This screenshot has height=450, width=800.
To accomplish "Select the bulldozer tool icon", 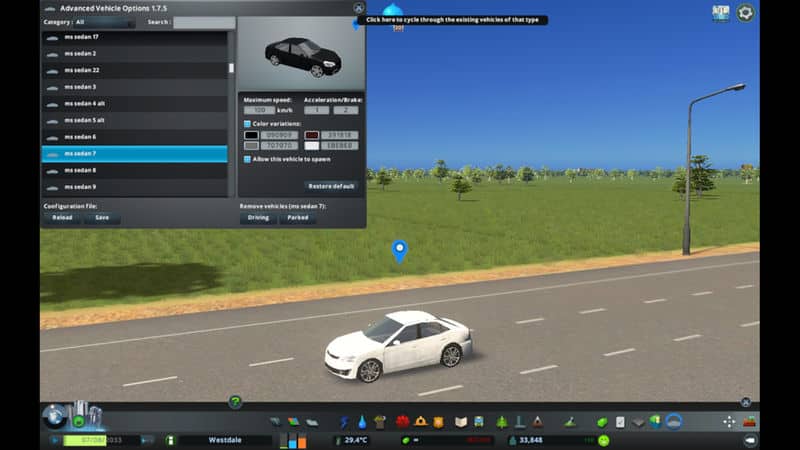I will coord(749,422).
